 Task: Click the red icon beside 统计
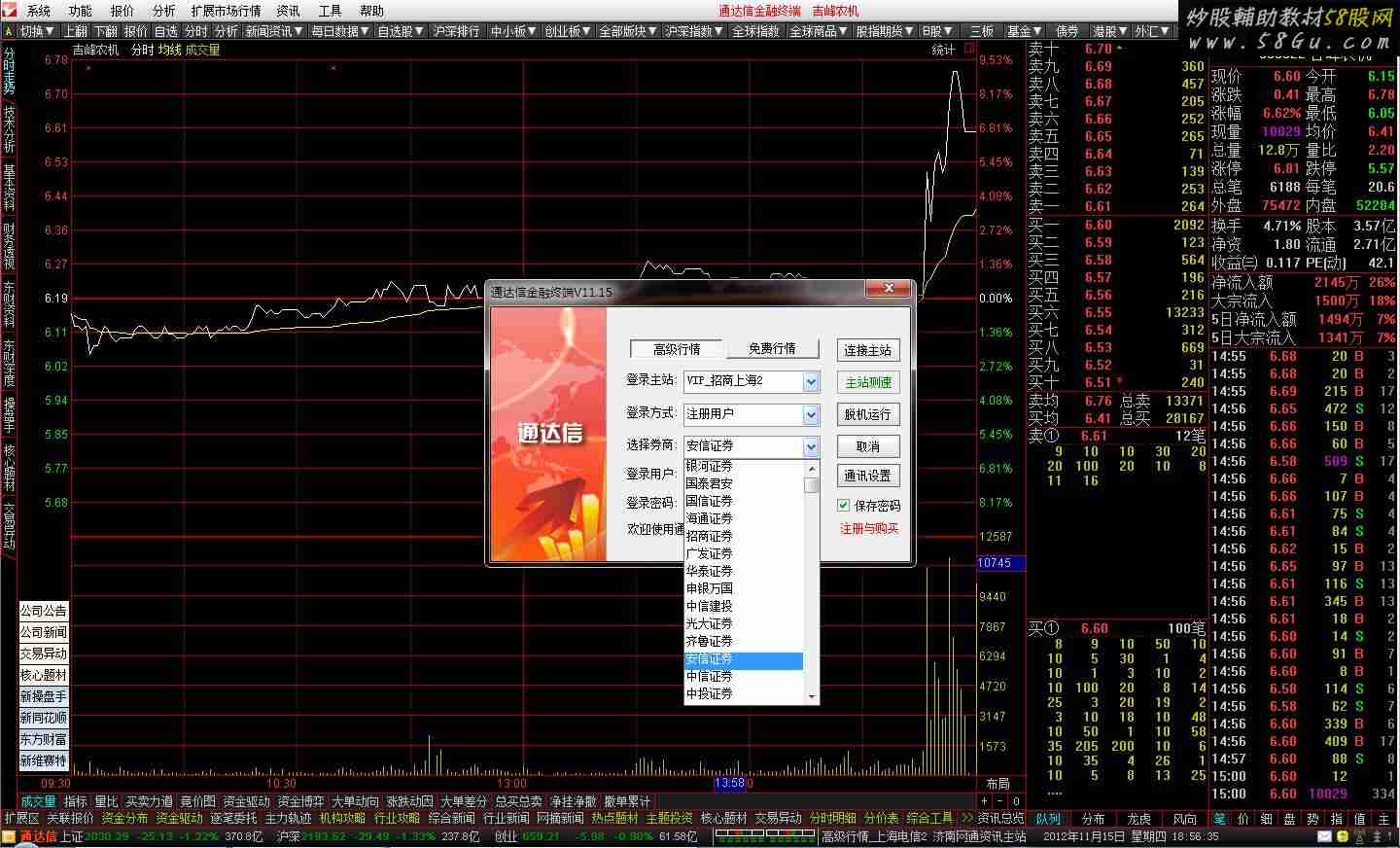[x=969, y=49]
